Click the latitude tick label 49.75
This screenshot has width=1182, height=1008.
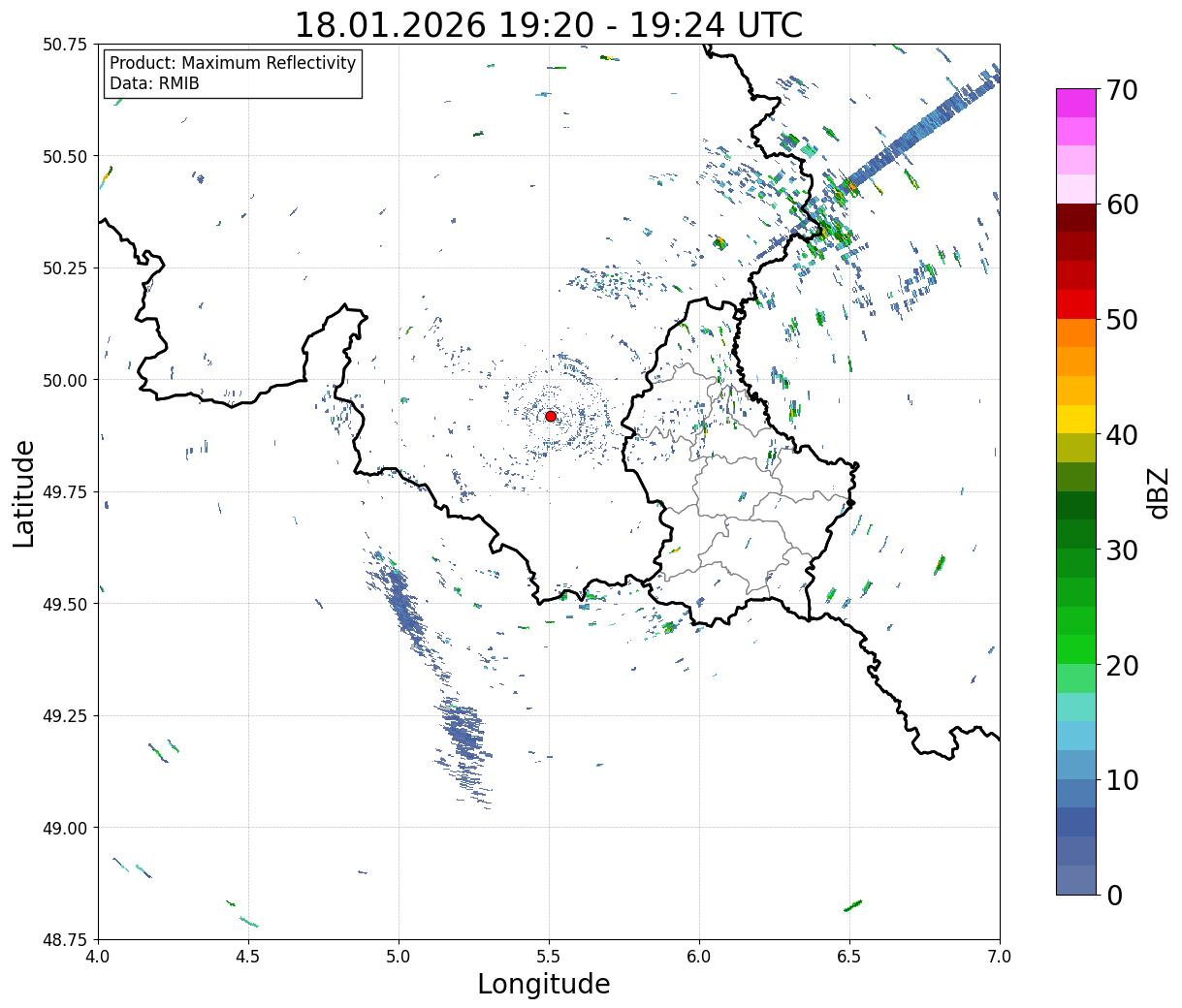[65, 492]
